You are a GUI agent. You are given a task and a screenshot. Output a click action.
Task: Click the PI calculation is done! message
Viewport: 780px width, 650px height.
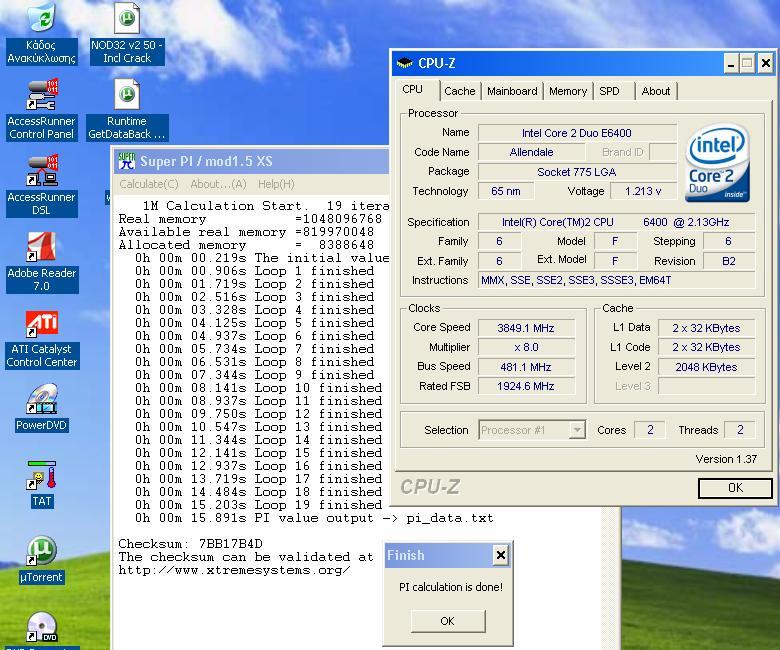pos(451,587)
